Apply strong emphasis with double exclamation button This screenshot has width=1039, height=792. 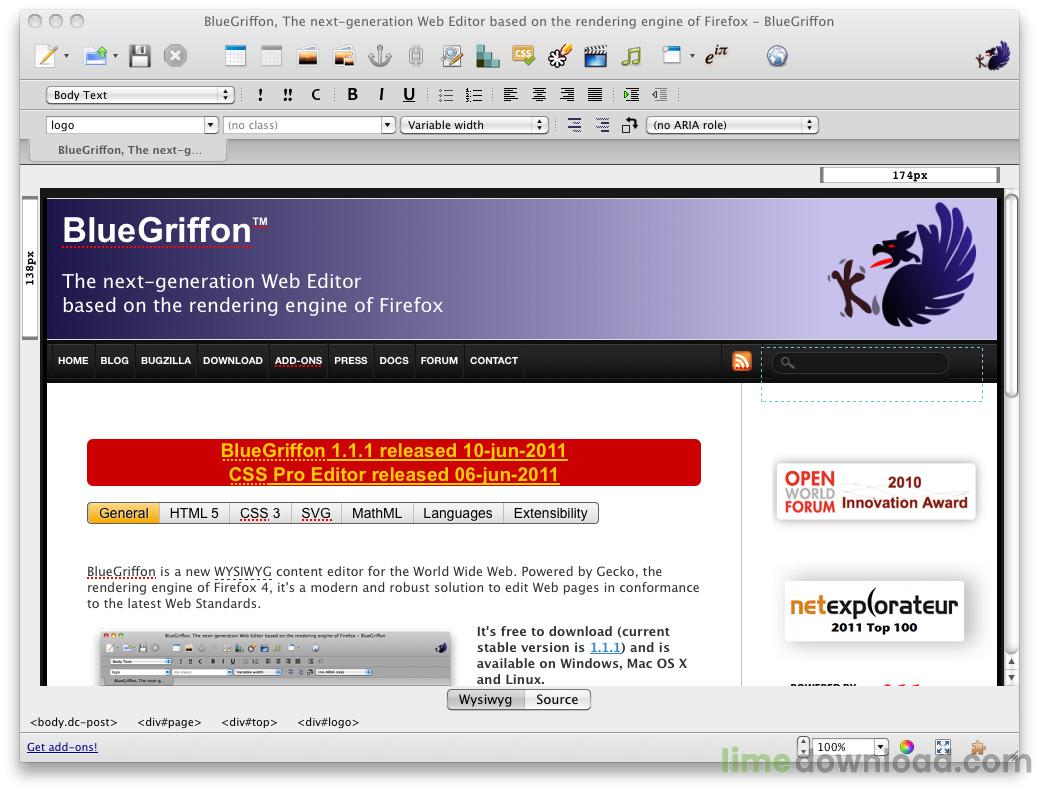288,95
